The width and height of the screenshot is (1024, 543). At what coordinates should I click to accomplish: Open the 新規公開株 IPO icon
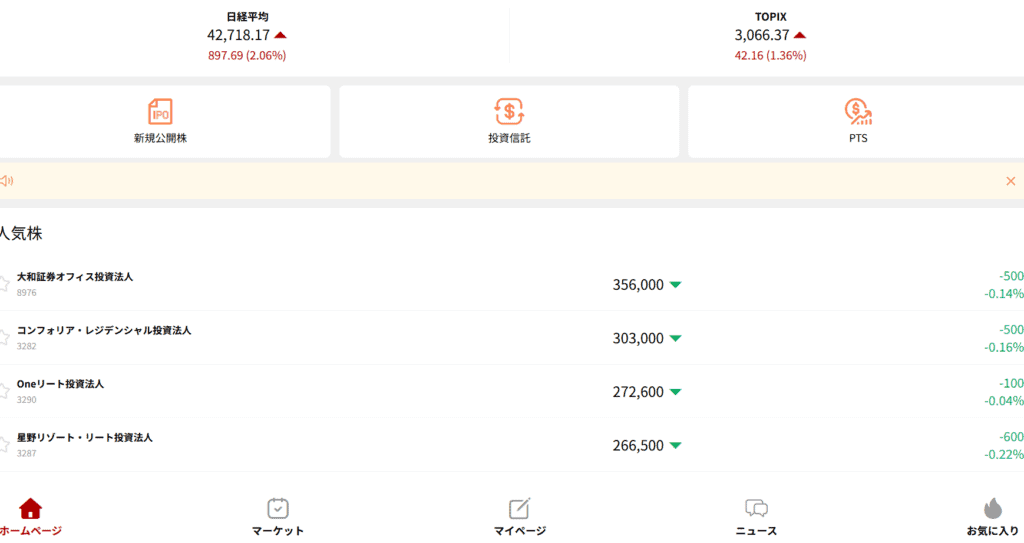point(160,111)
